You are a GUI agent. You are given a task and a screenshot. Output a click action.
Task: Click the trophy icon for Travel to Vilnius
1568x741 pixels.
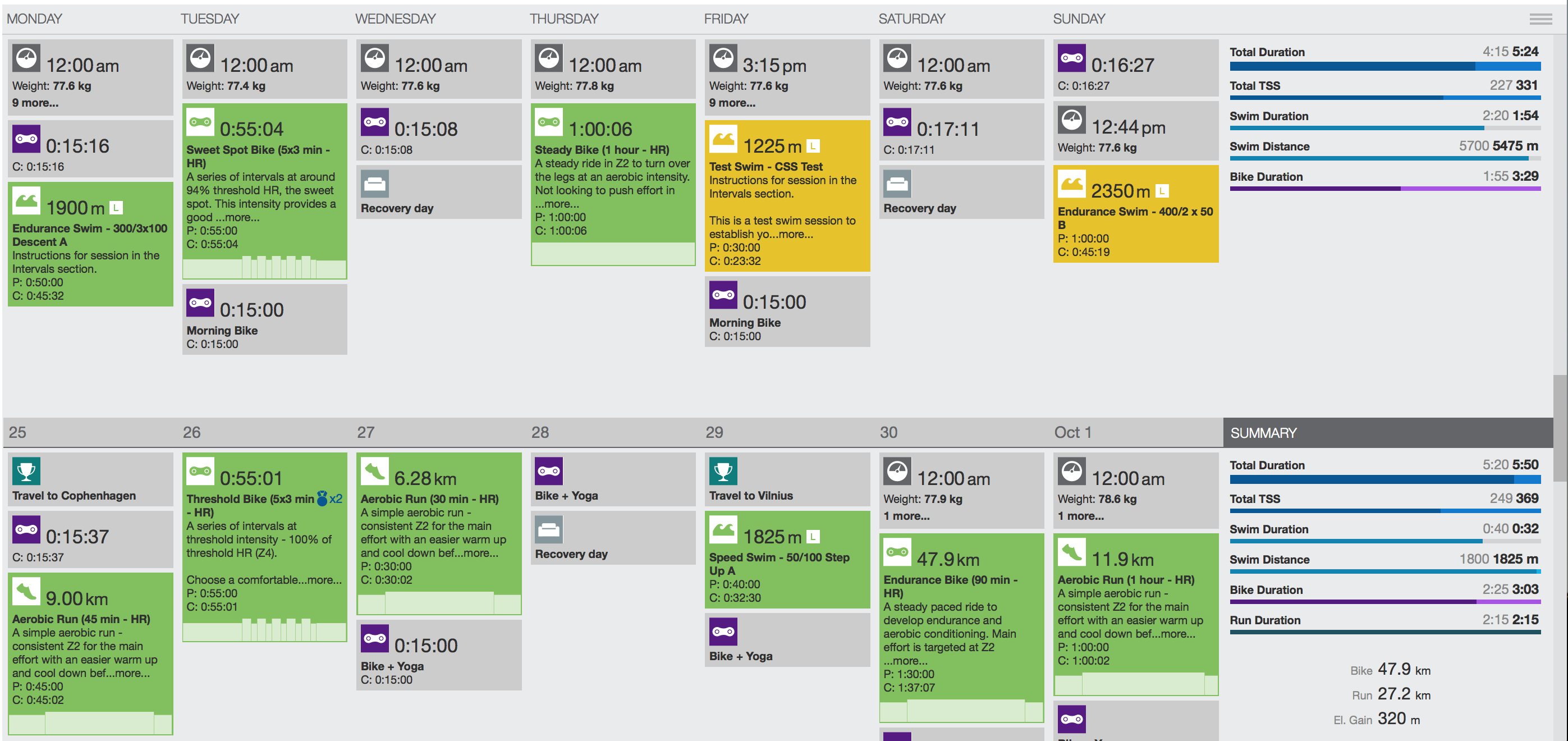click(x=723, y=470)
